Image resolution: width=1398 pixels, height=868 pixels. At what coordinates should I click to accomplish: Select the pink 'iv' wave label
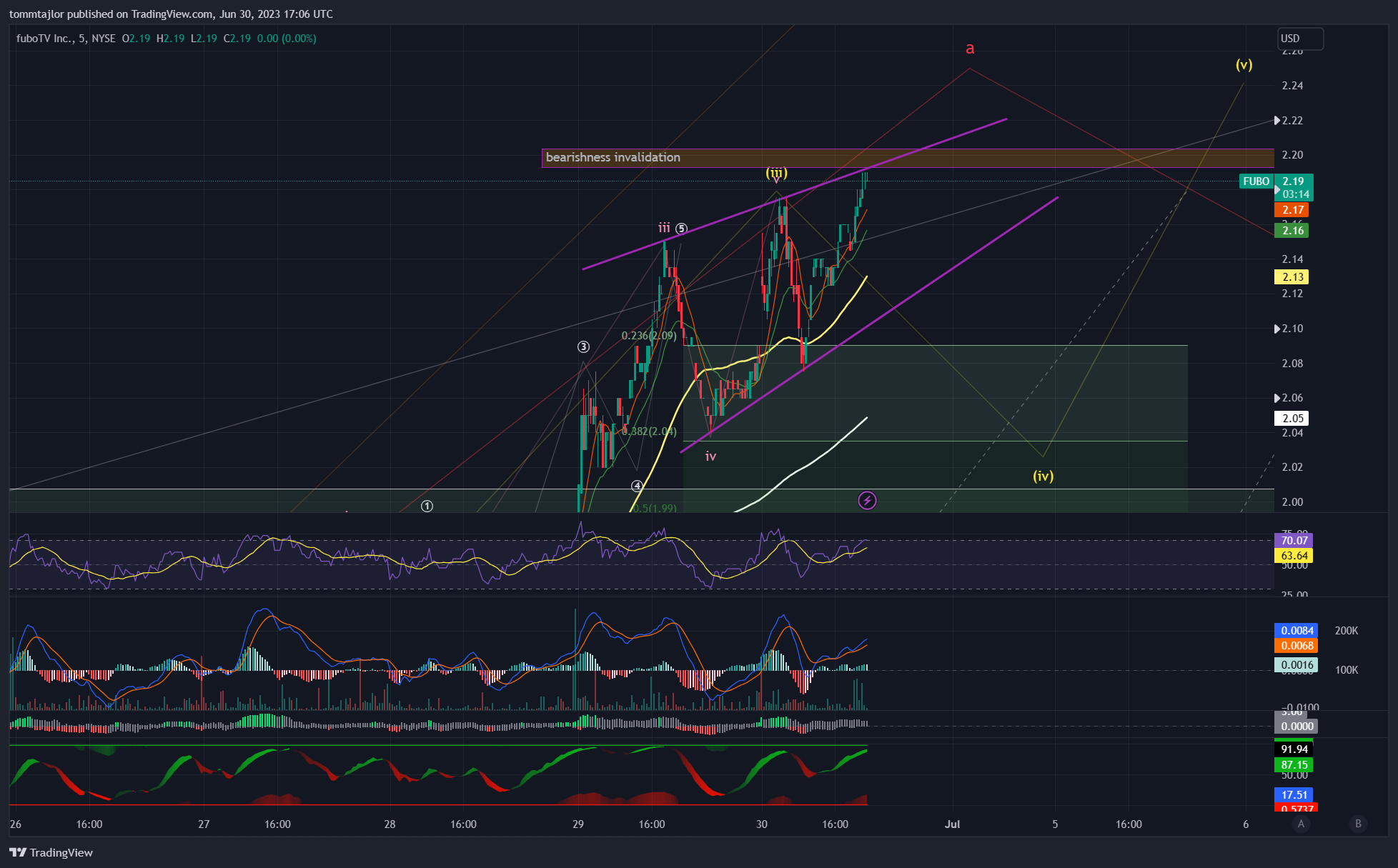point(710,457)
